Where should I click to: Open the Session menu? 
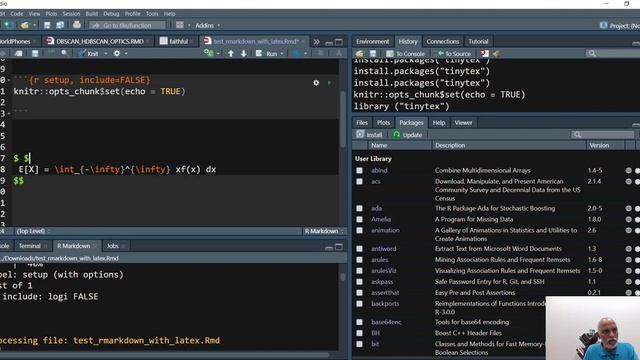tap(71, 14)
